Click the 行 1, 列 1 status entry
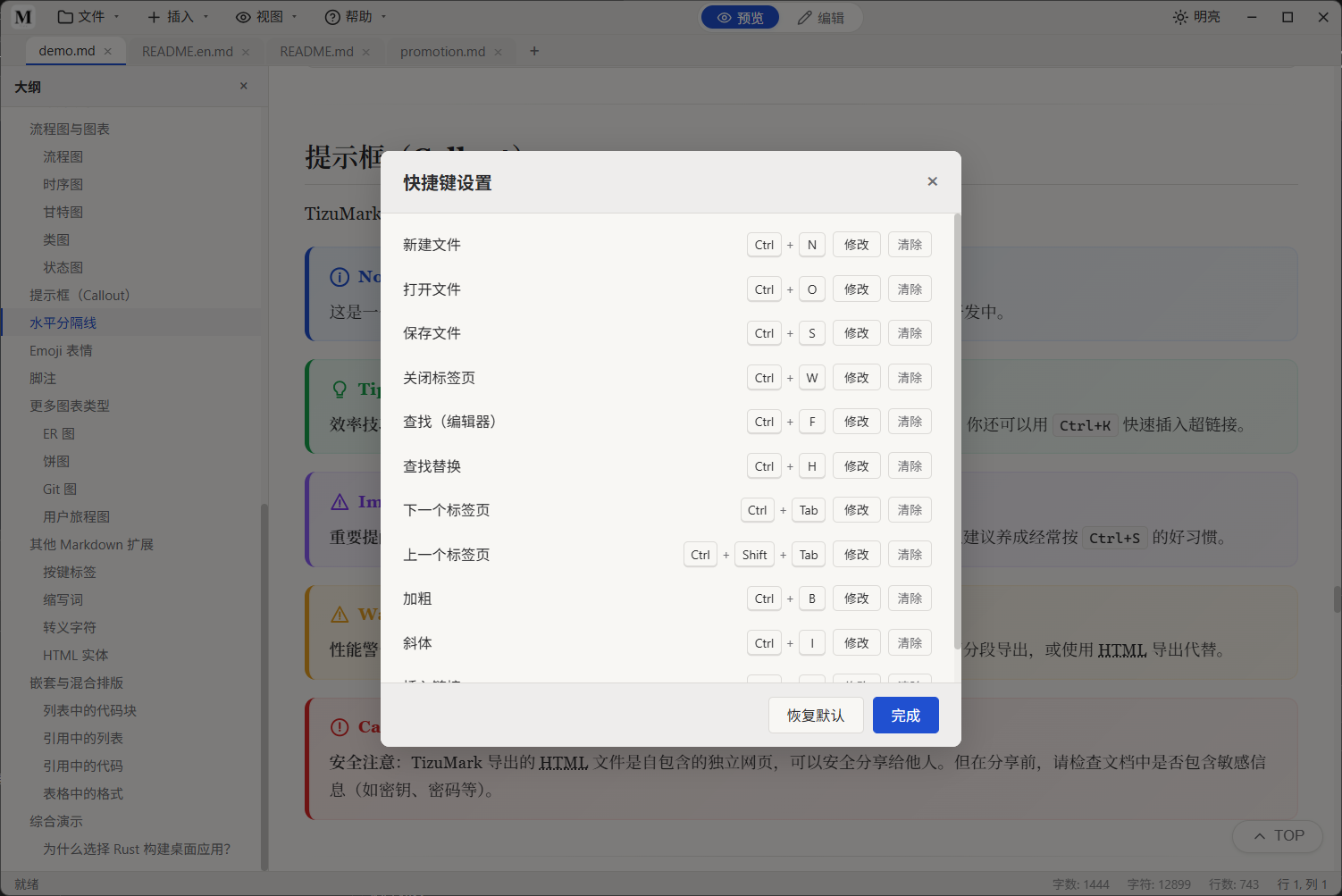This screenshot has height=896, width=1342. (1303, 884)
